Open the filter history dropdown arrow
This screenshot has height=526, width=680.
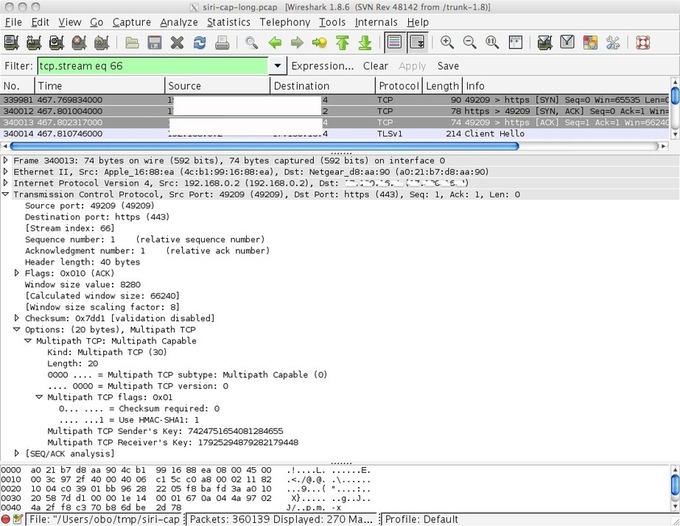[x=276, y=66]
